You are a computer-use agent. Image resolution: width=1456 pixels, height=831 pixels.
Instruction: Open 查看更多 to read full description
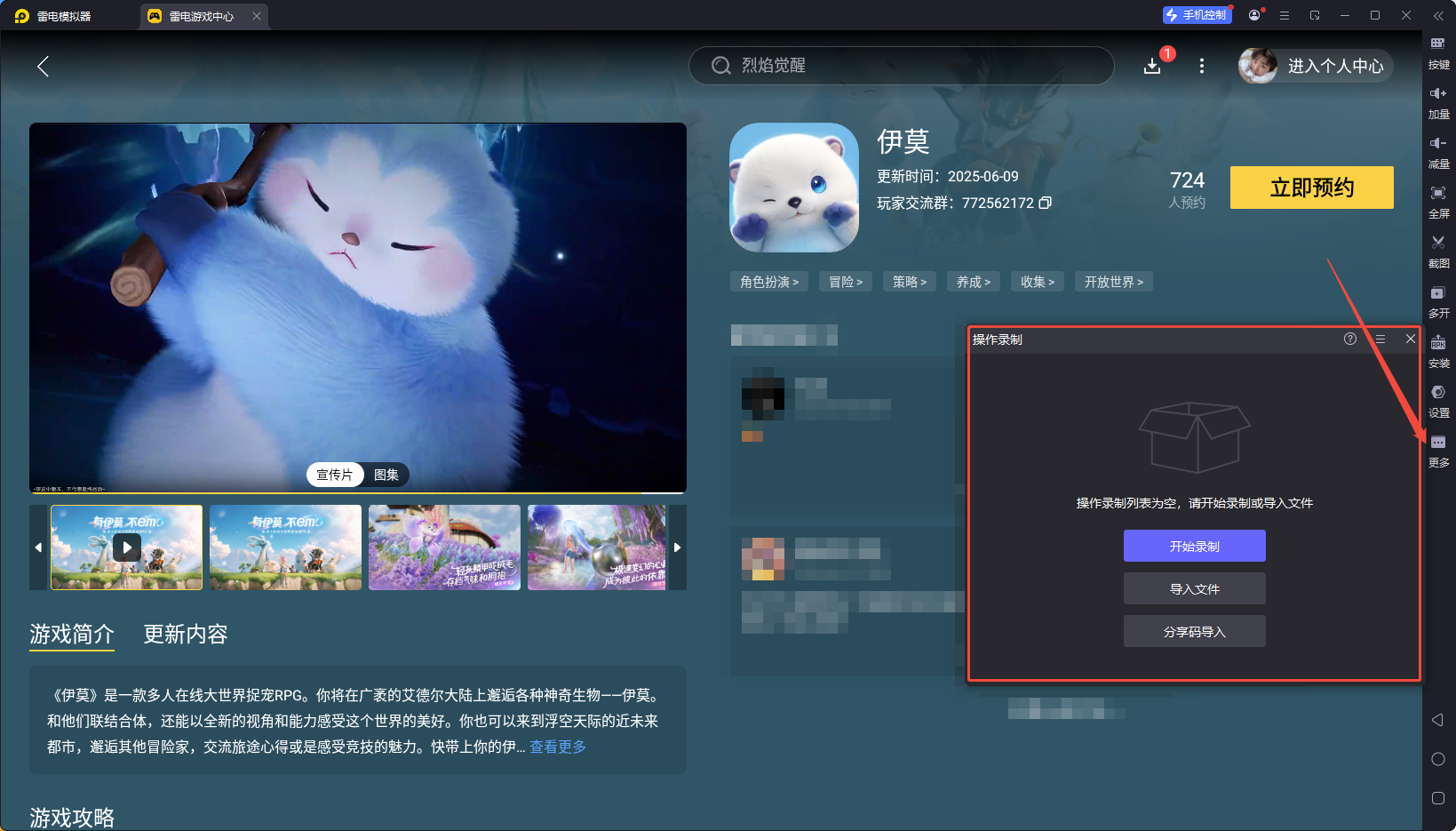pos(556,747)
